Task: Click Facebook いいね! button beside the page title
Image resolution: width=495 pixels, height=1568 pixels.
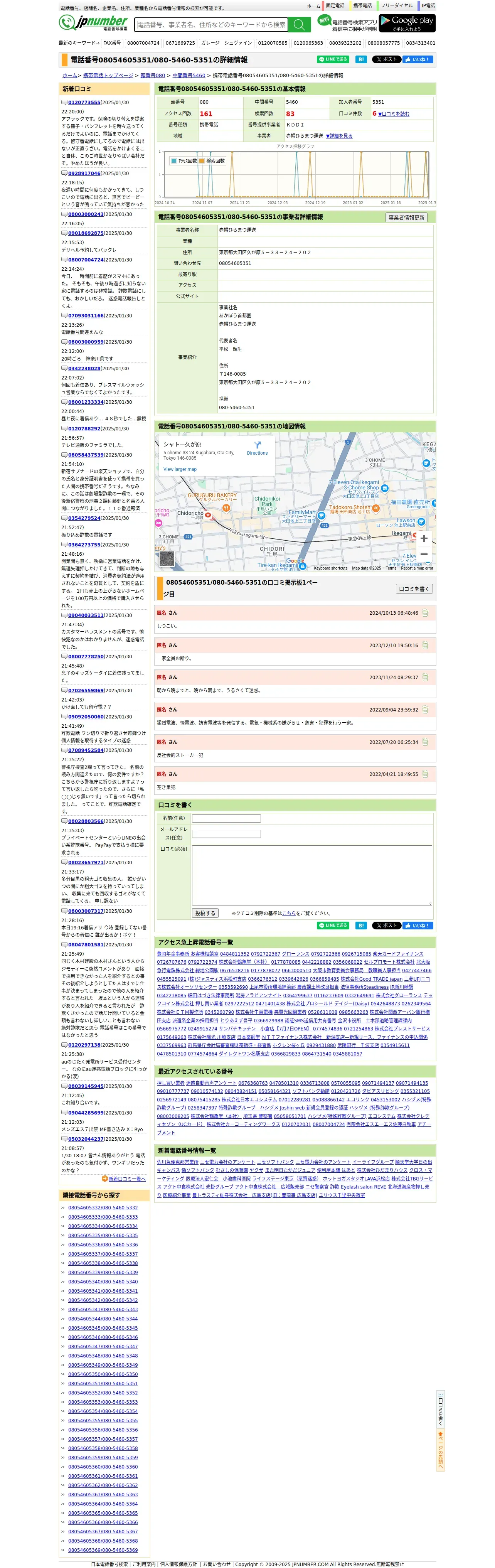Action: pos(418,60)
